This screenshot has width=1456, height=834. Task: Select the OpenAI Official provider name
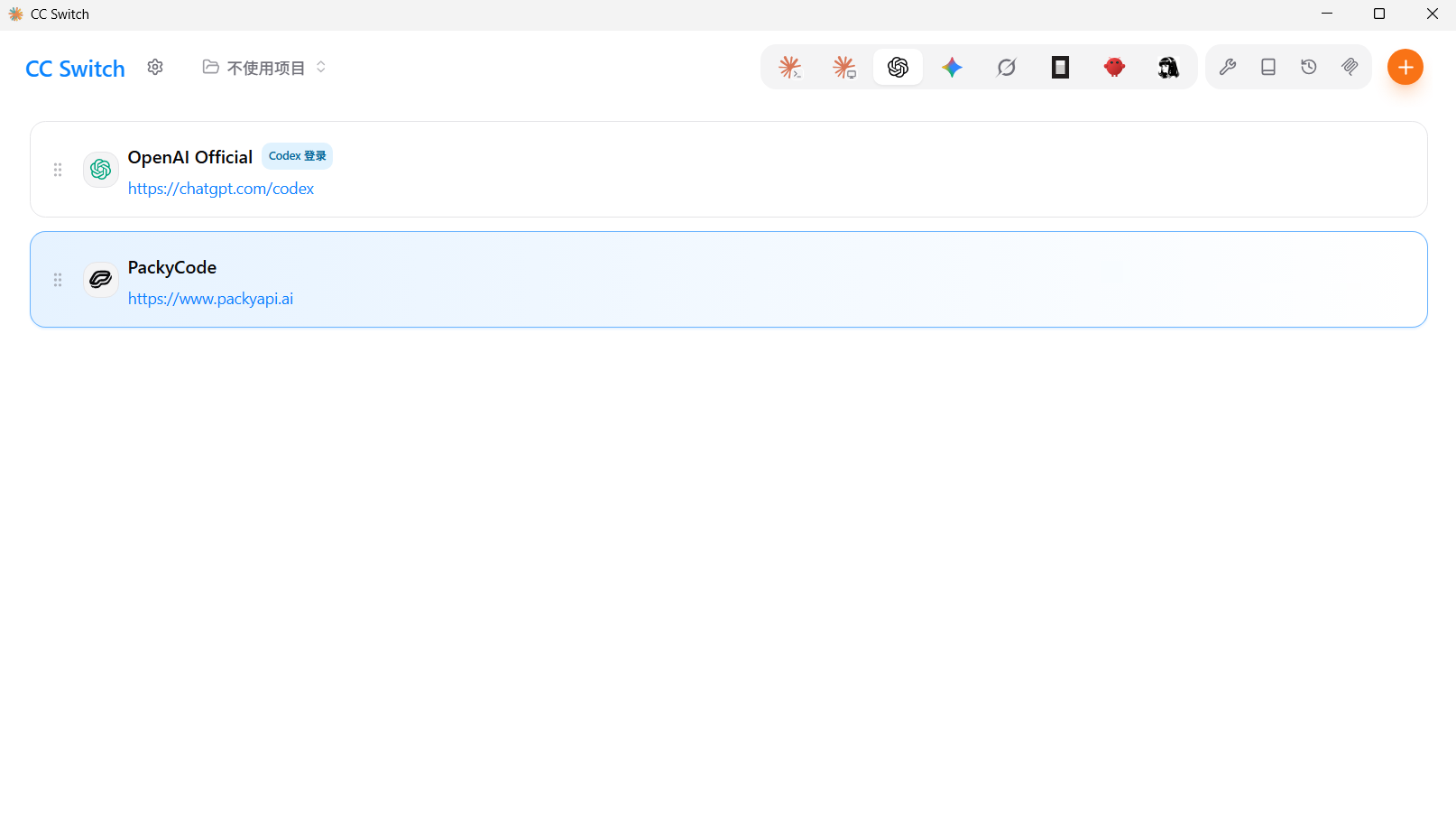coord(190,157)
